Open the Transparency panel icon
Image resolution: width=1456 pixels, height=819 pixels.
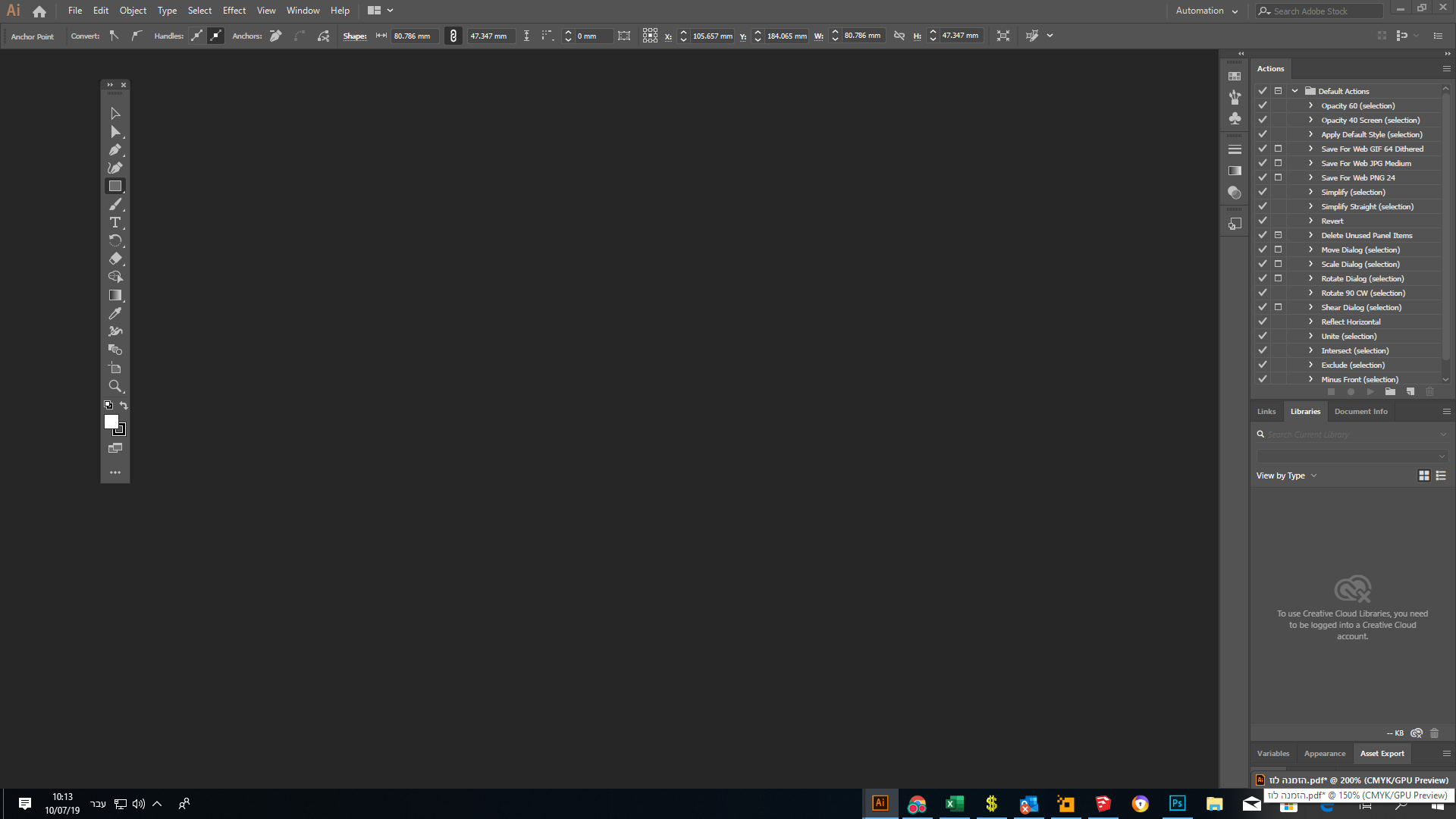[x=1235, y=193]
